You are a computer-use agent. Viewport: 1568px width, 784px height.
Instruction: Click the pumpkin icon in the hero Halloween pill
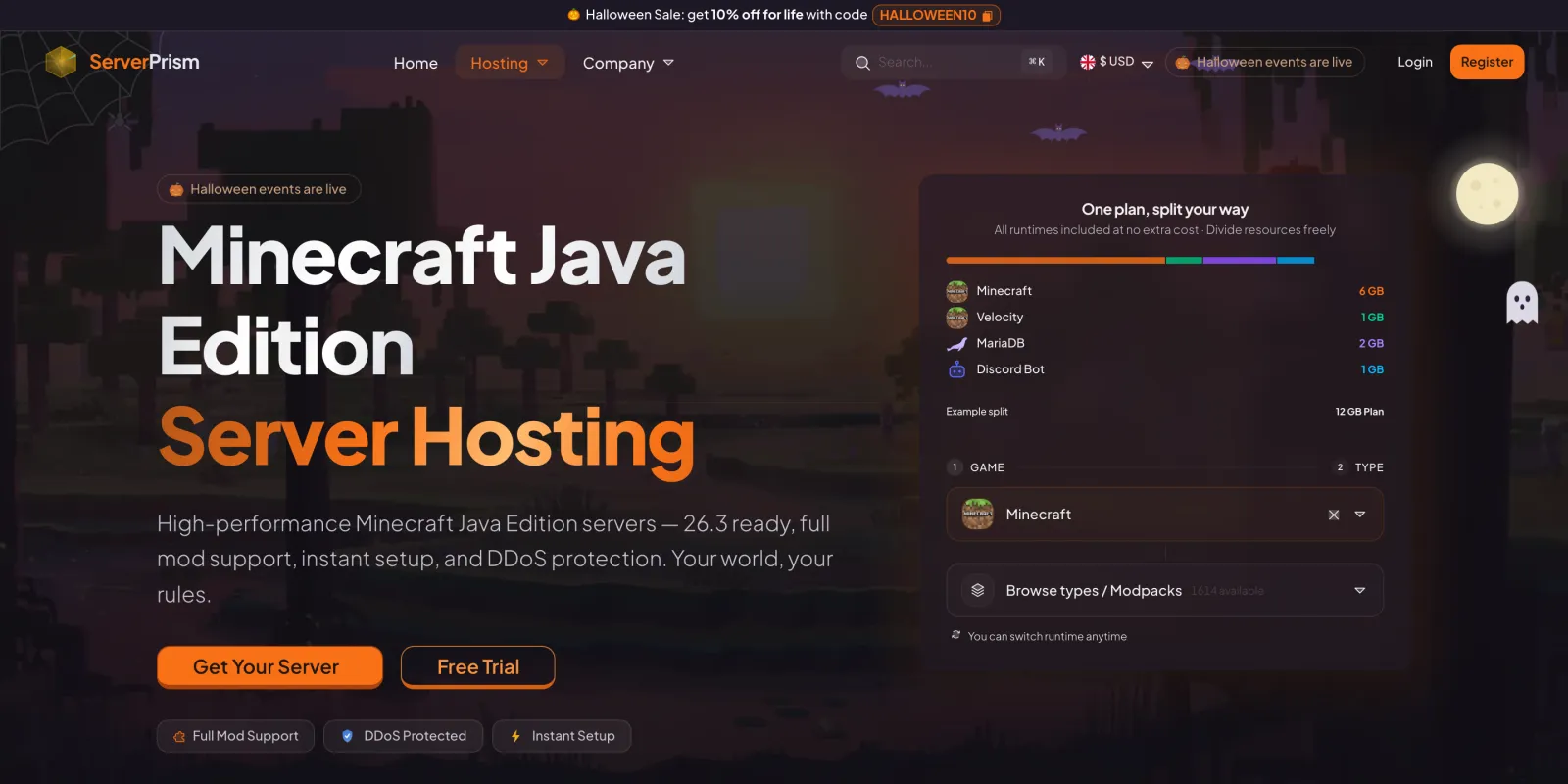[x=176, y=190]
